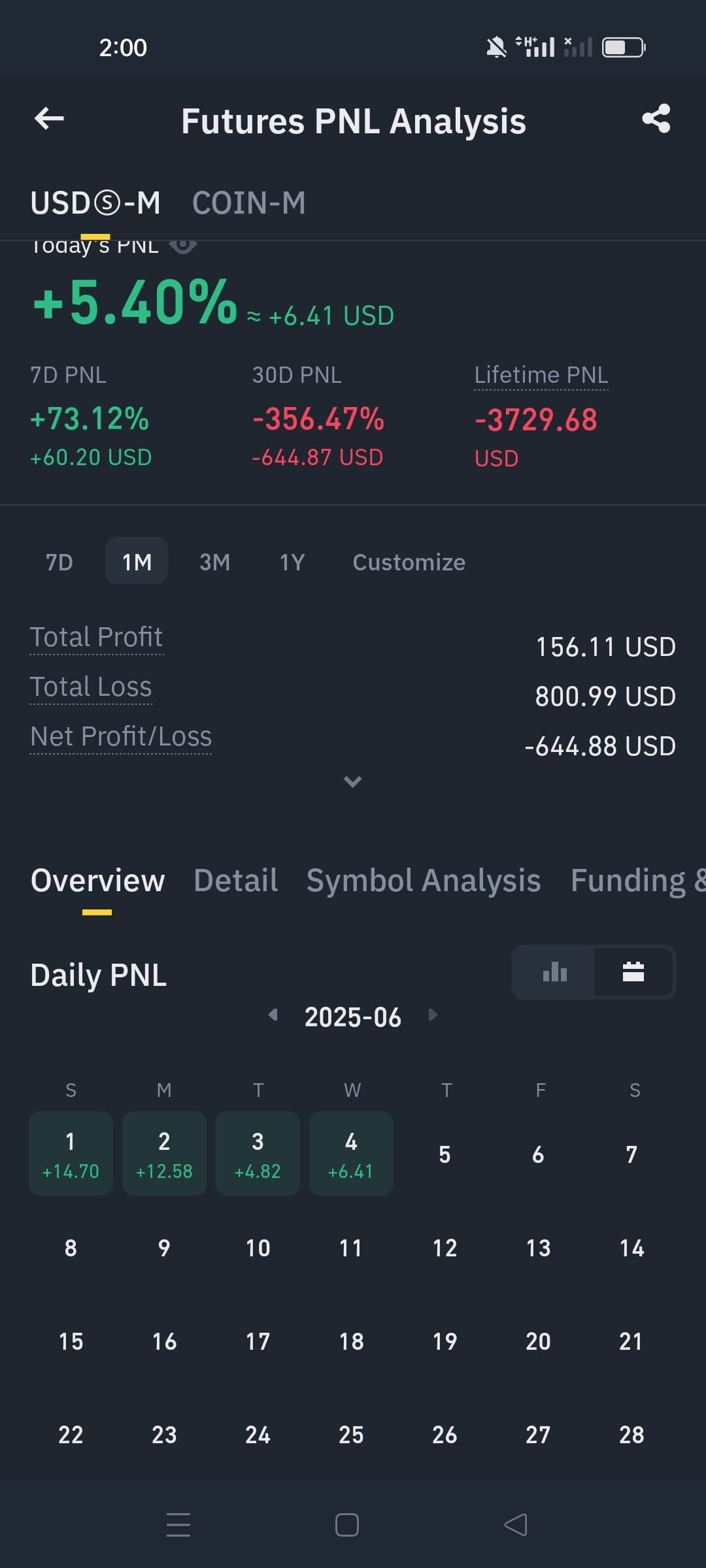Go to previous month arrow
This screenshot has width=706, height=1568.
[273, 1015]
